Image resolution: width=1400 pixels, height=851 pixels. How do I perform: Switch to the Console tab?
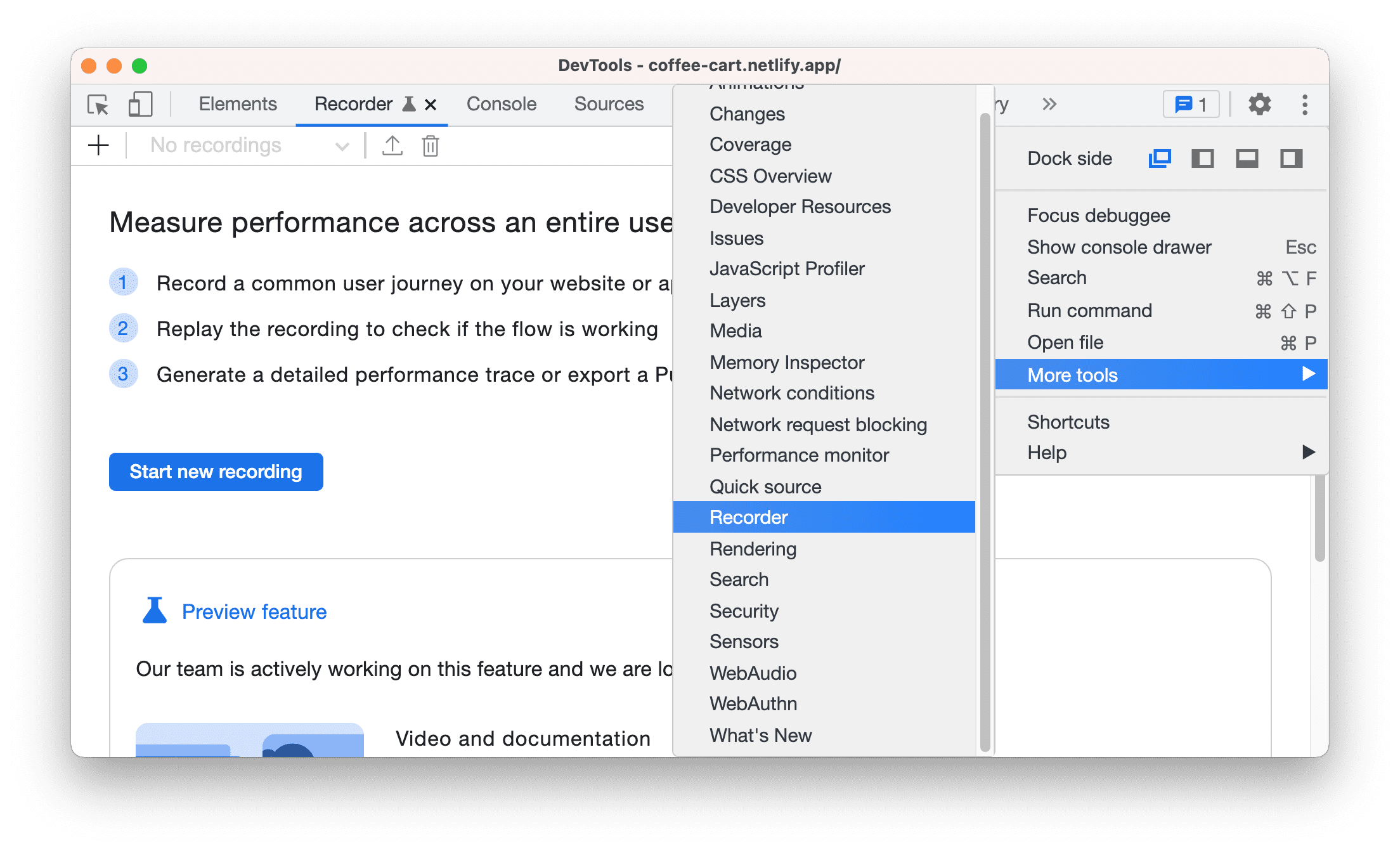tap(500, 103)
